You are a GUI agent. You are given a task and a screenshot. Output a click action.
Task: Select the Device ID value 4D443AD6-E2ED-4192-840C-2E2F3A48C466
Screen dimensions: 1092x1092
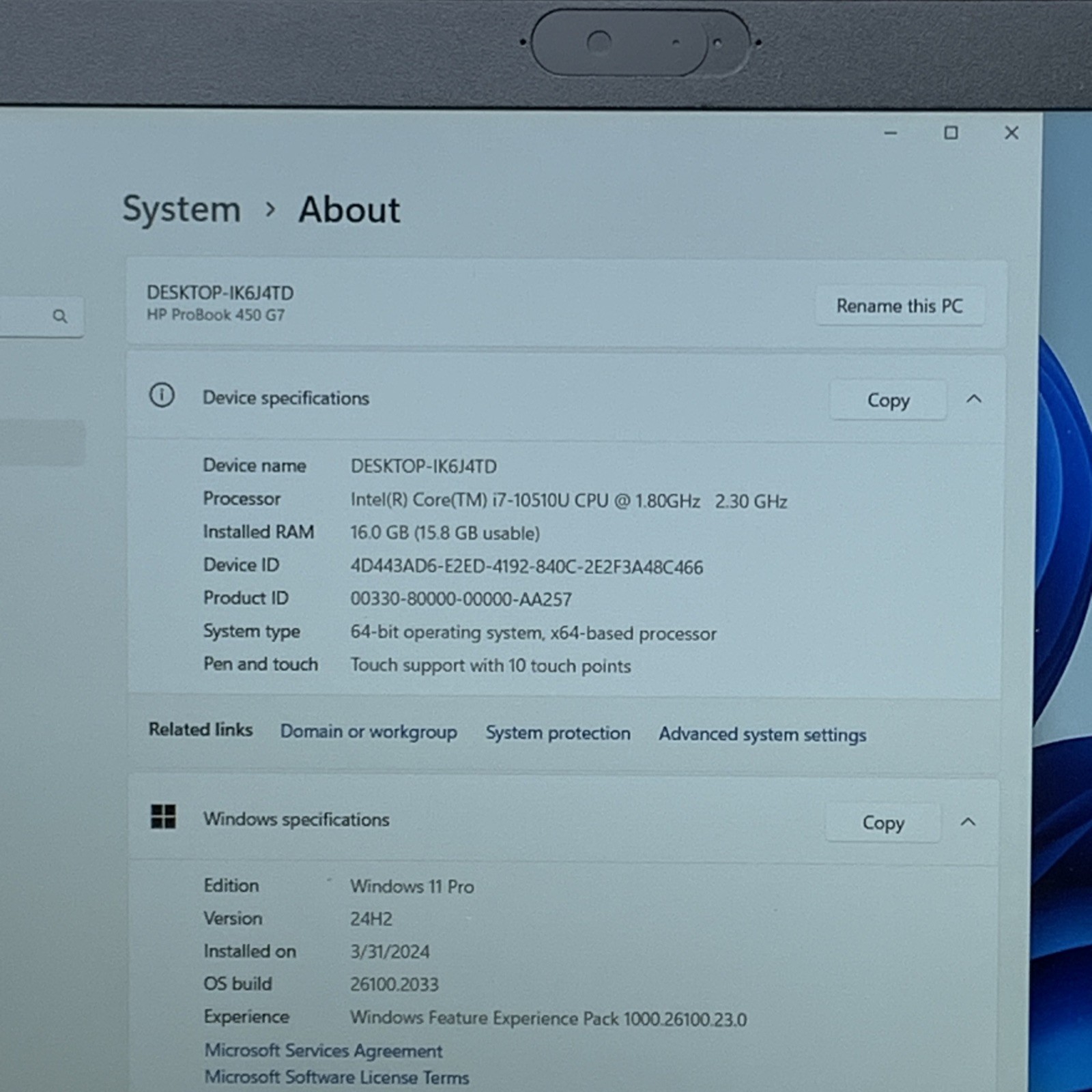point(527,566)
